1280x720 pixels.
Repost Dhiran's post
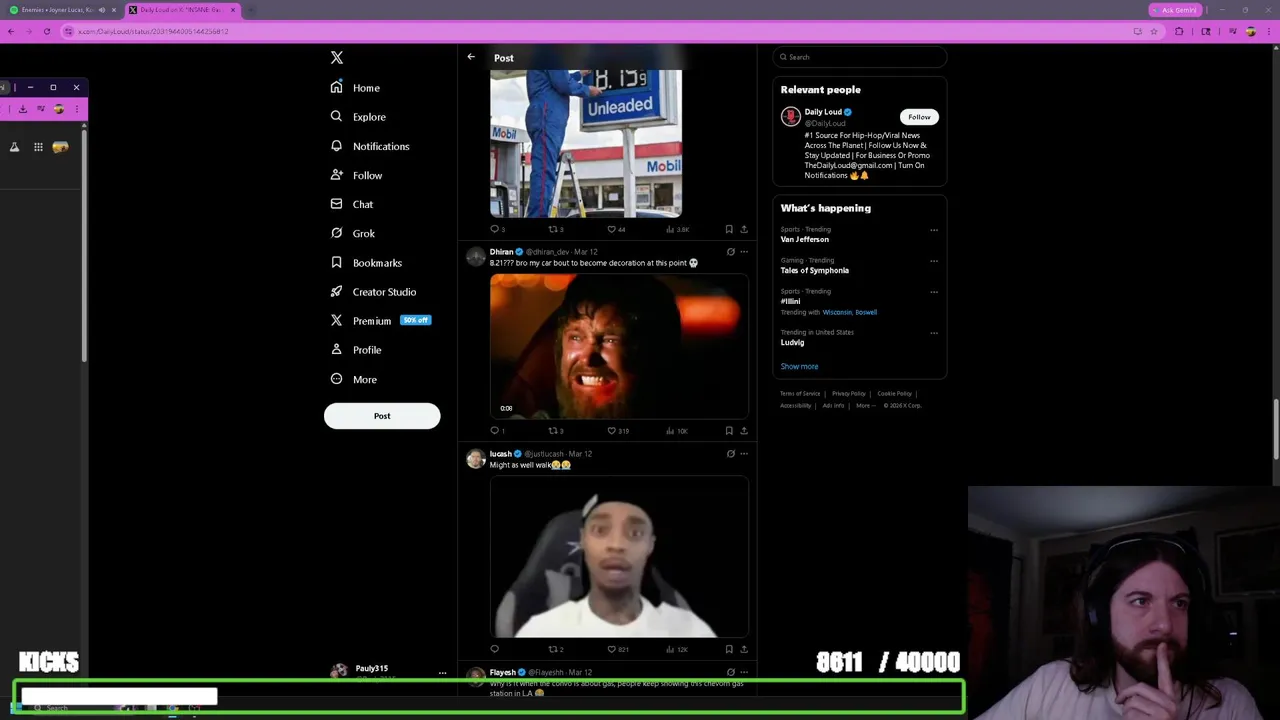pyautogui.click(x=555, y=431)
